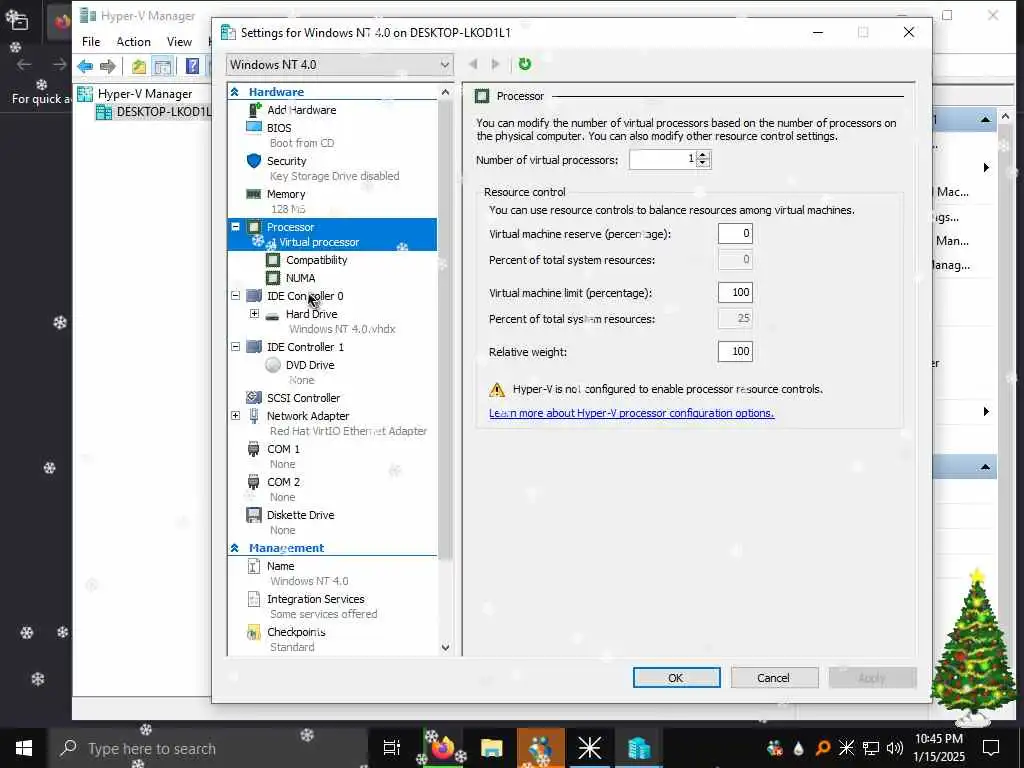Click the COM 1 port icon
1024x768 pixels.
[254, 449]
